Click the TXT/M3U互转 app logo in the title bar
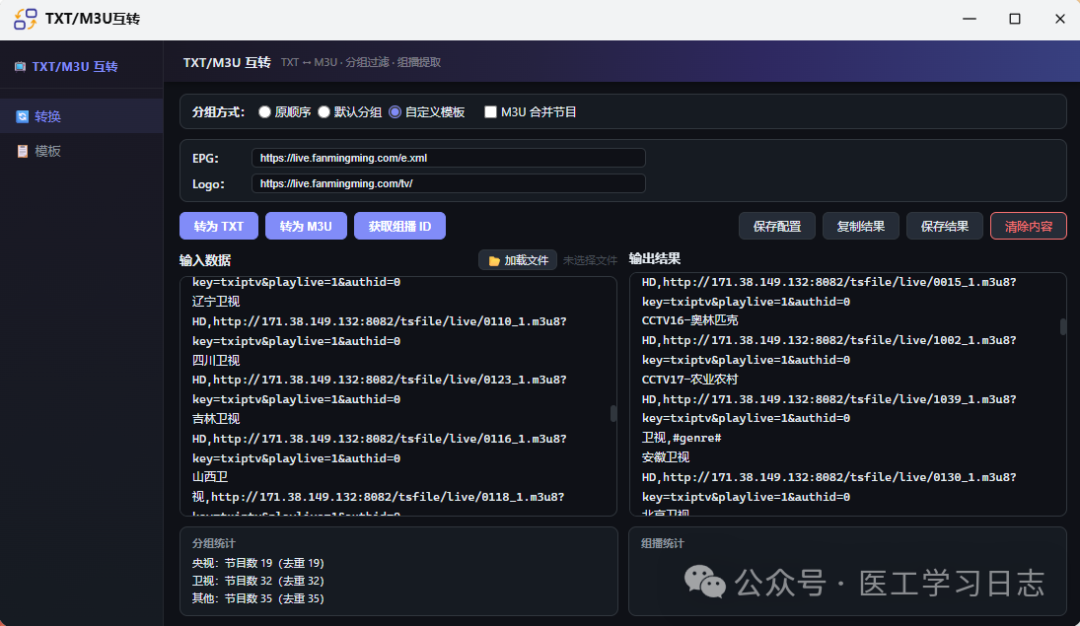 [x=24, y=18]
